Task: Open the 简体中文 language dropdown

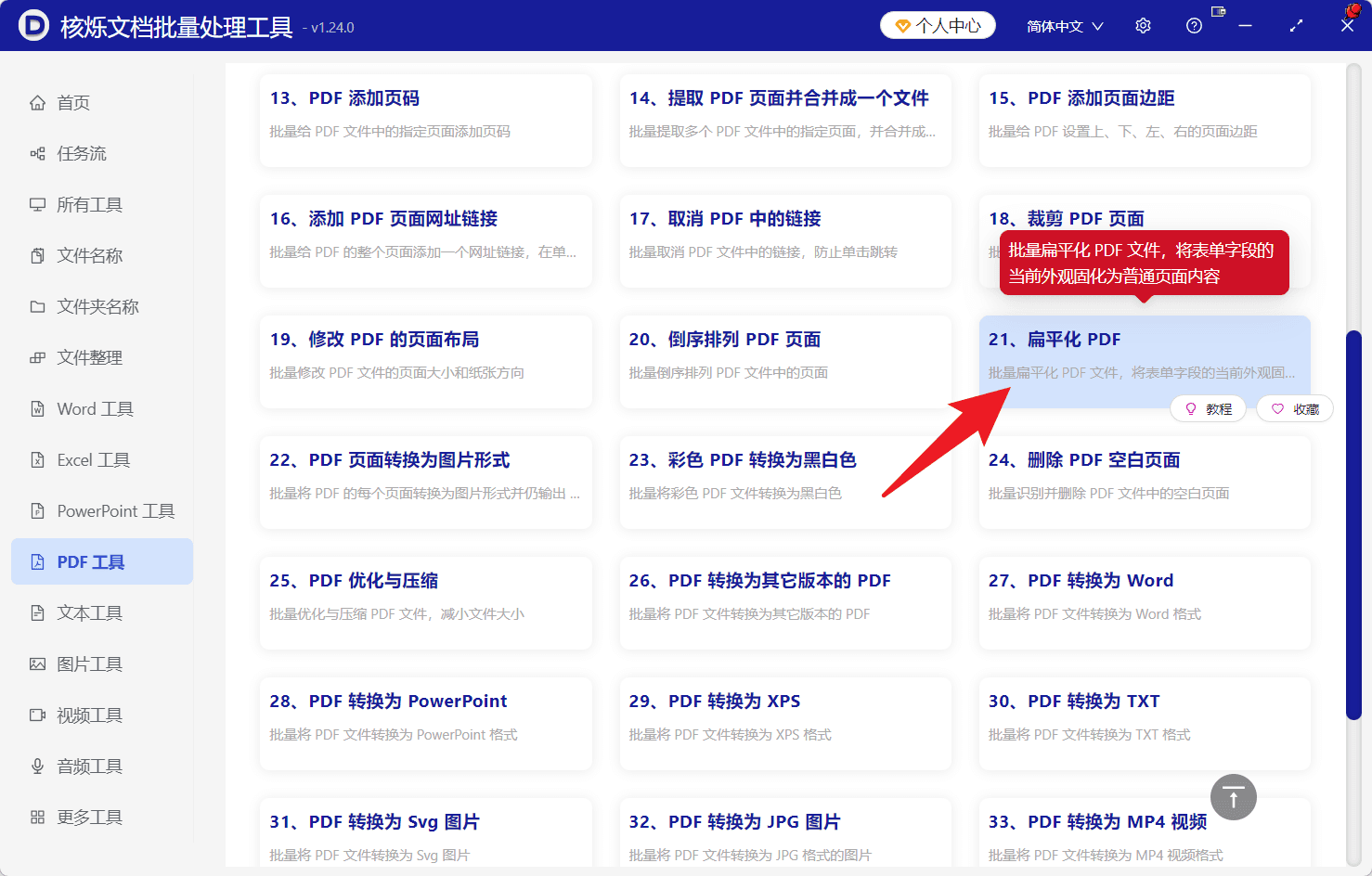Action: (1065, 26)
